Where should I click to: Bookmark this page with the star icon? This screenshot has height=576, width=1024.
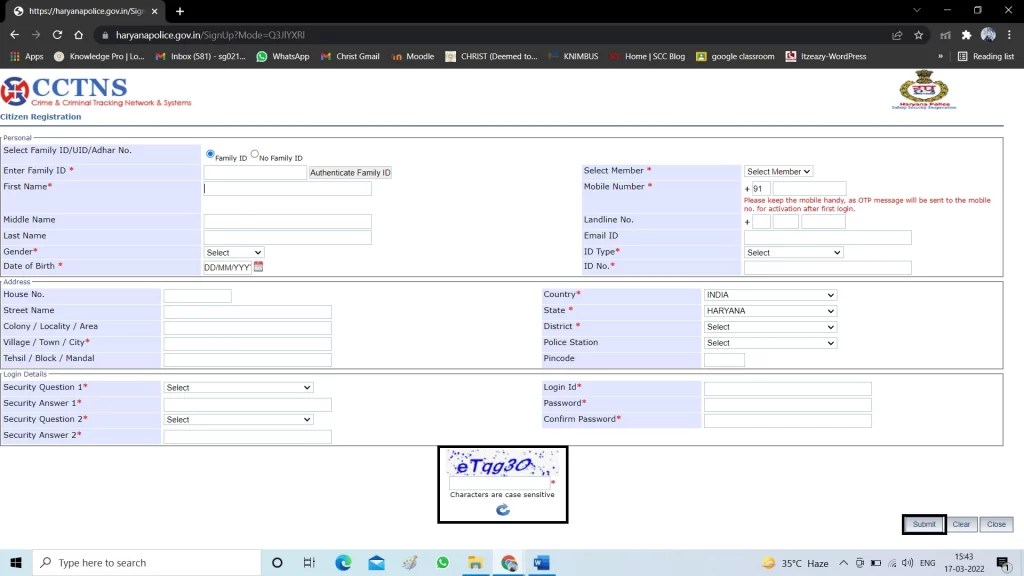[x=918, y=33]
